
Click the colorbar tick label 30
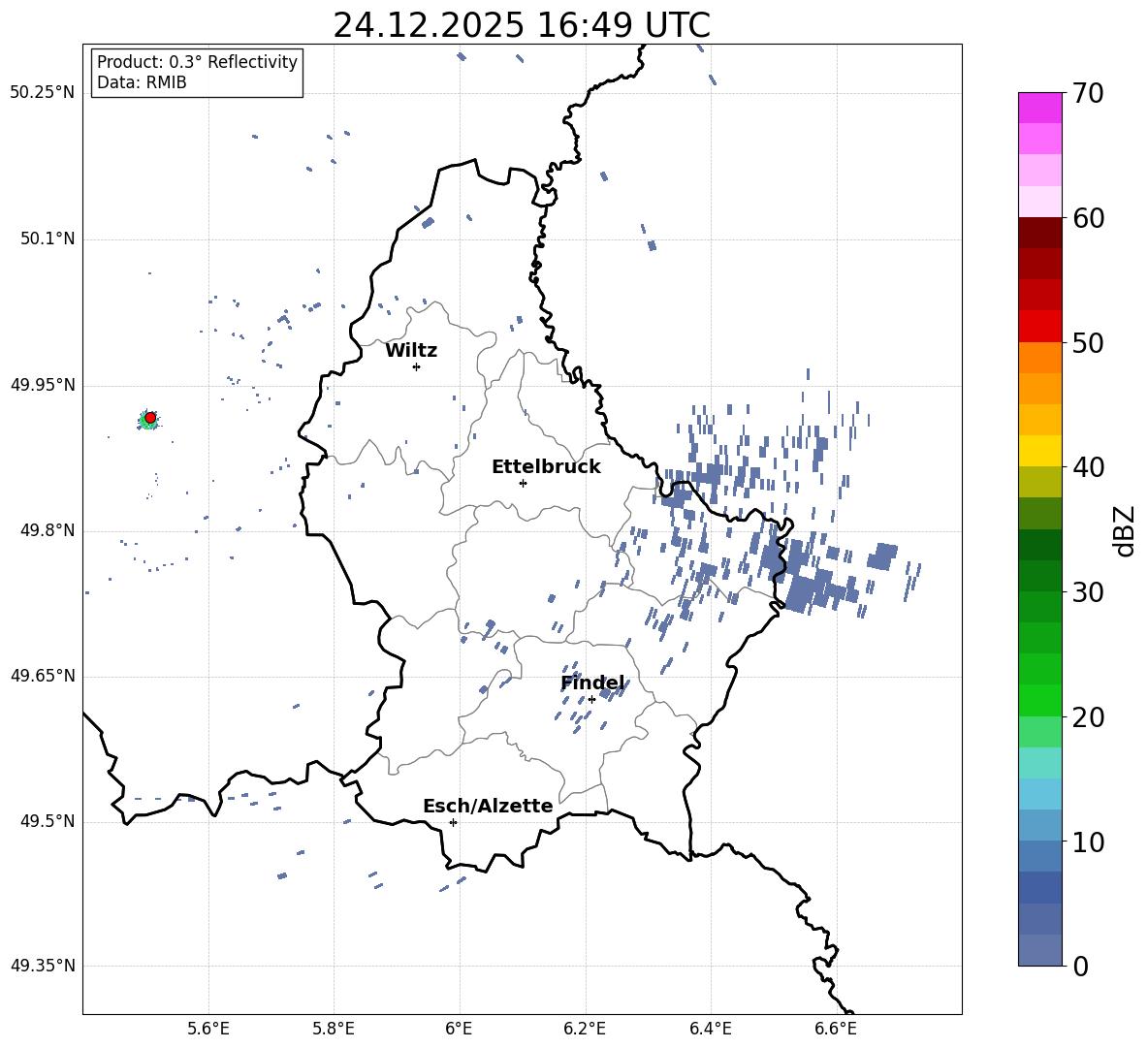coord(1089,591)
